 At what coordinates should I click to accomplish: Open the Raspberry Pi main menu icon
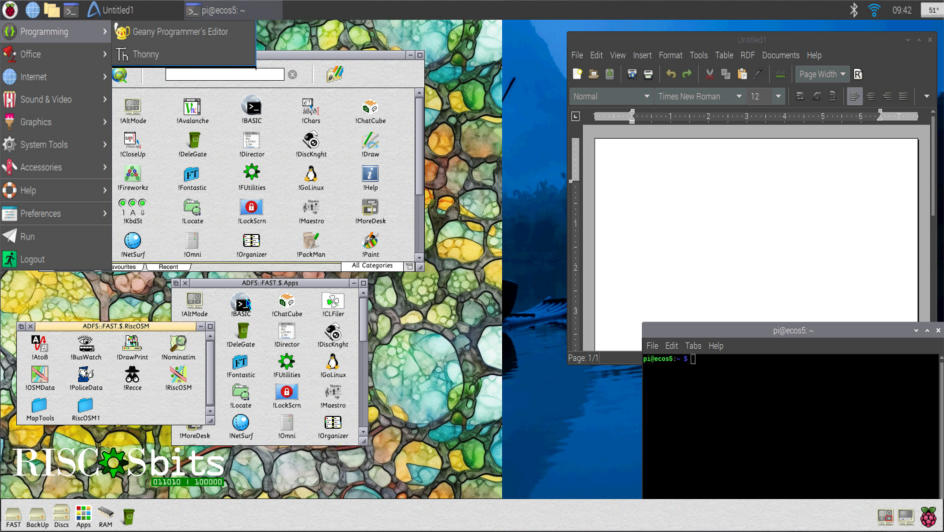[10, 10]
